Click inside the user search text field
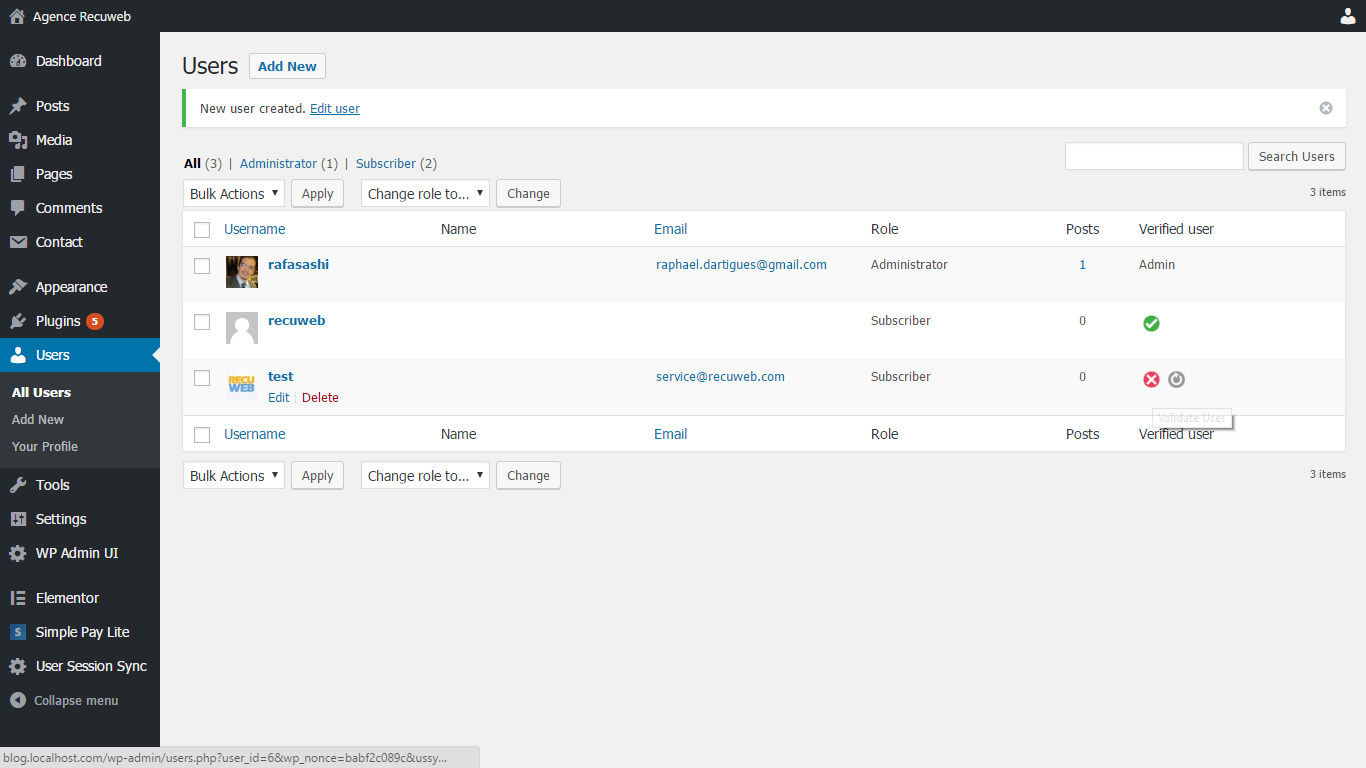 (x=1154, y=156)
